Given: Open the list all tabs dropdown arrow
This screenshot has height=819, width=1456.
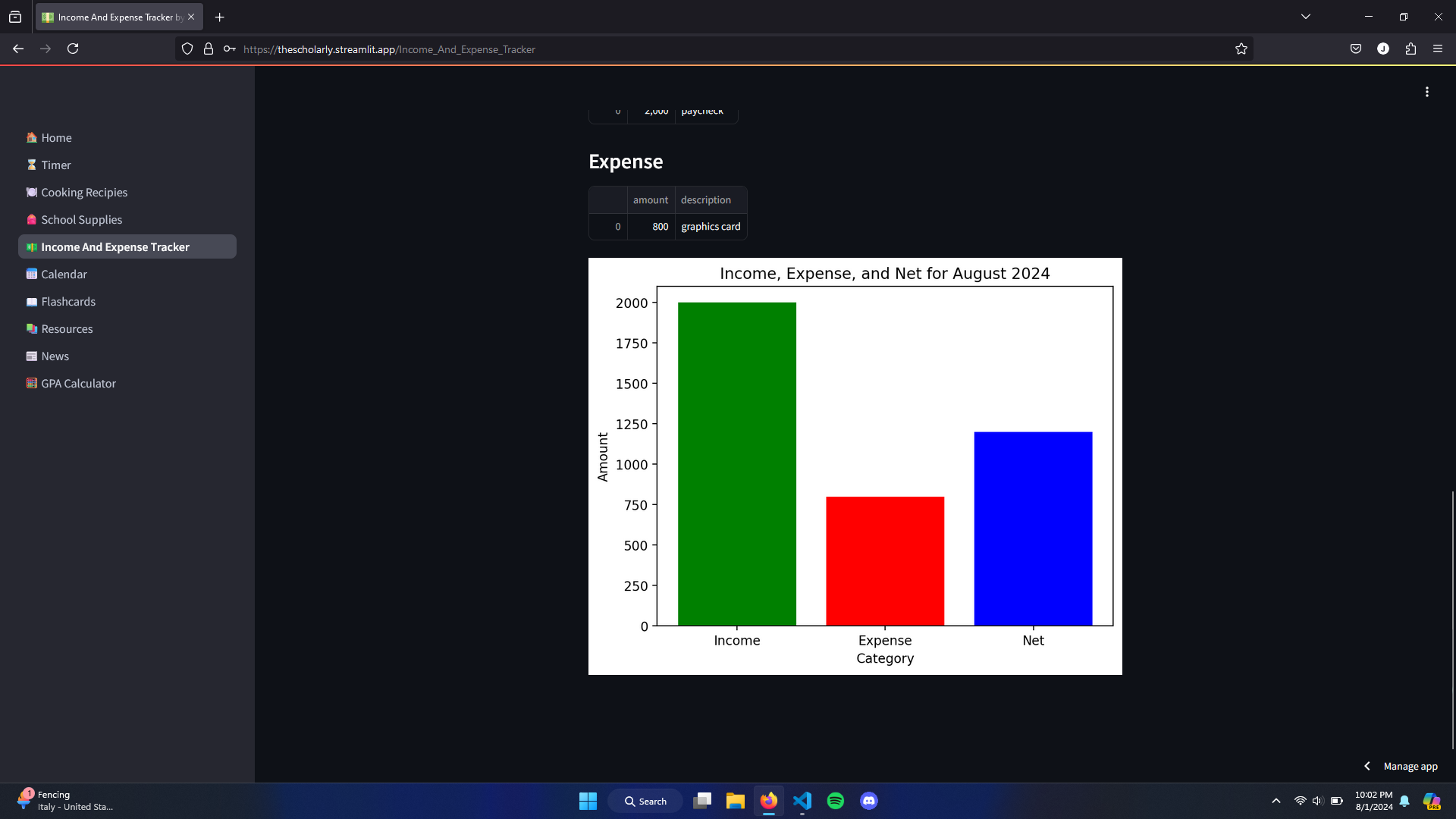Looking at the screenshot, I should [x=1305, y=17].
